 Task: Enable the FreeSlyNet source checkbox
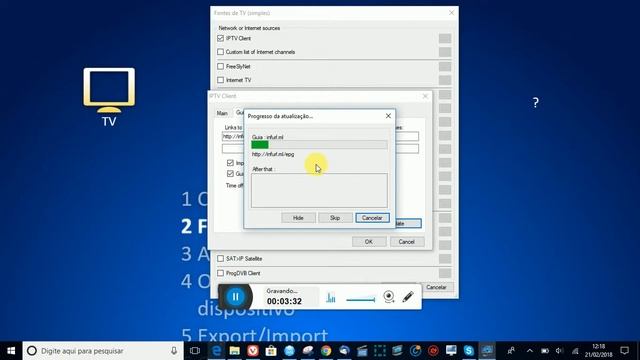point(221,66)
